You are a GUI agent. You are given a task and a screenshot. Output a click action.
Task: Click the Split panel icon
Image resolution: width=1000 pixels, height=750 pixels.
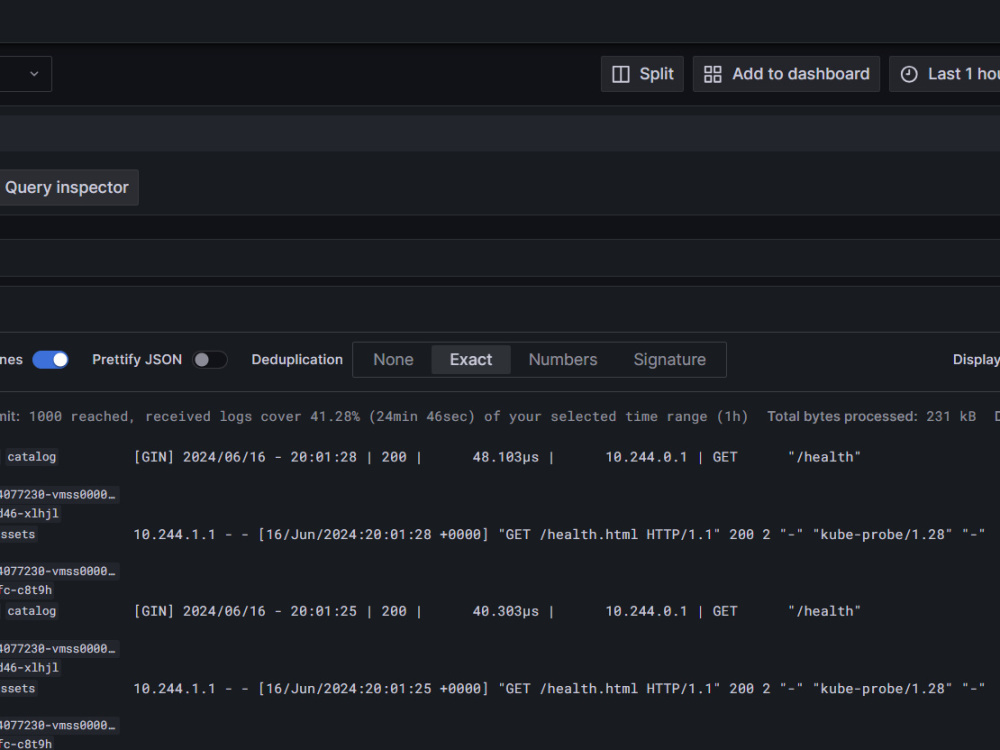(x=621, y=74)
